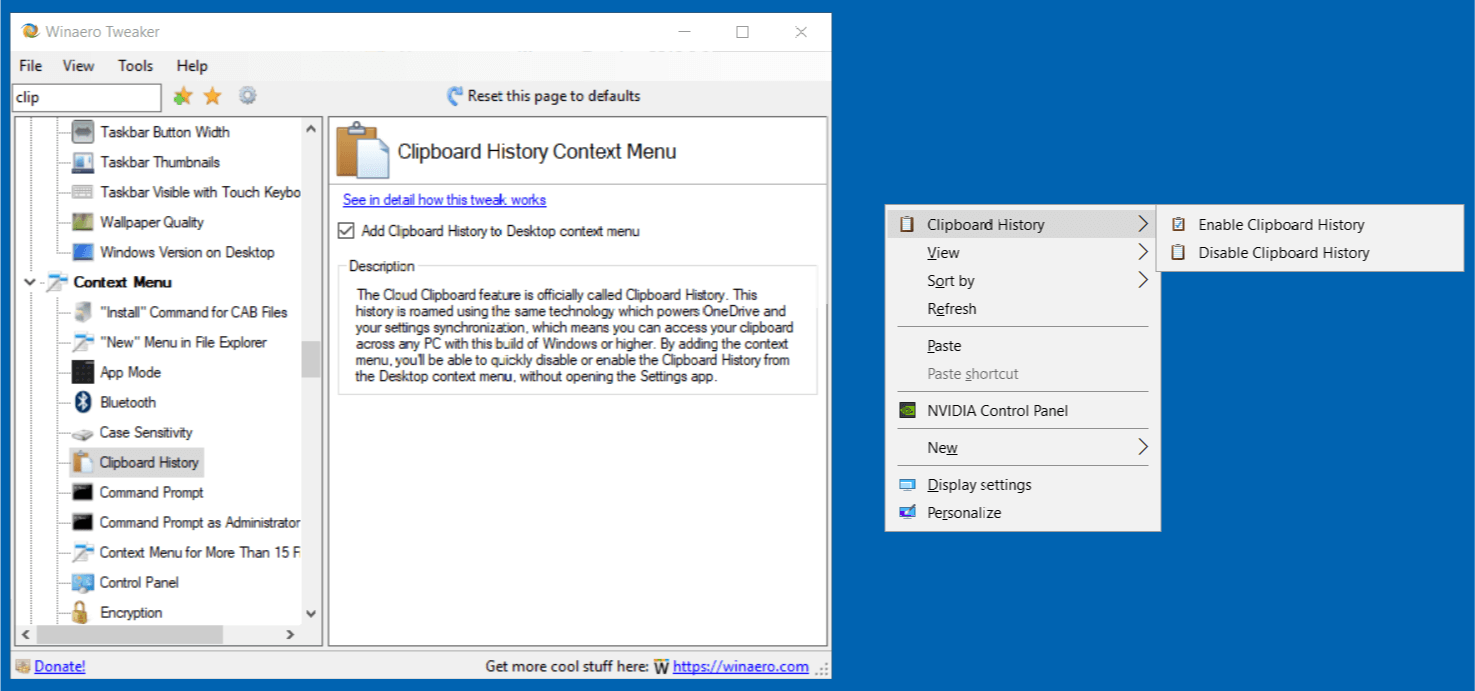
Task: Click the tree horizontal scroll right arrow
Action: pos(291,634)
